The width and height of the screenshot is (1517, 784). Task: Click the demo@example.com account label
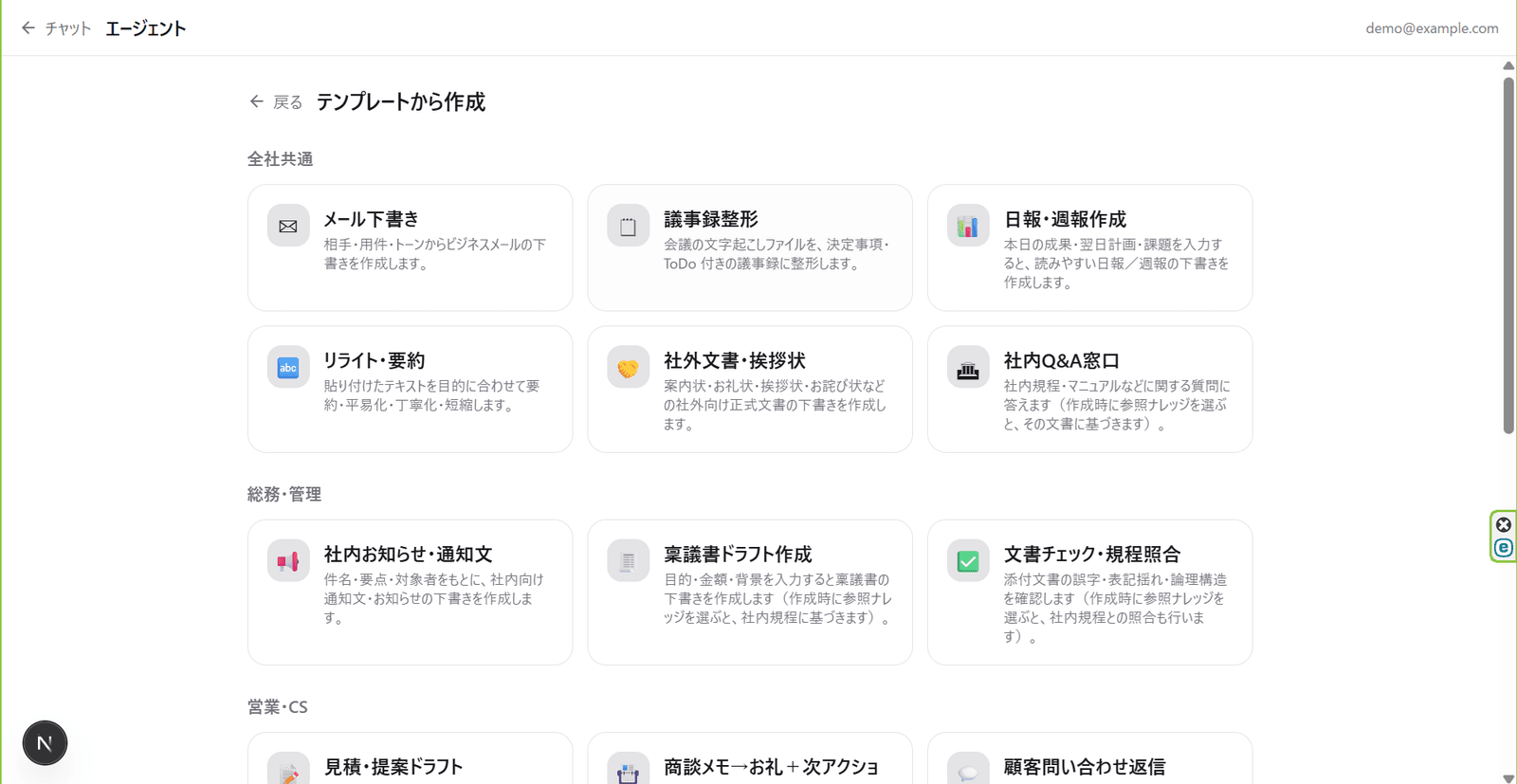coord(1432,28)
